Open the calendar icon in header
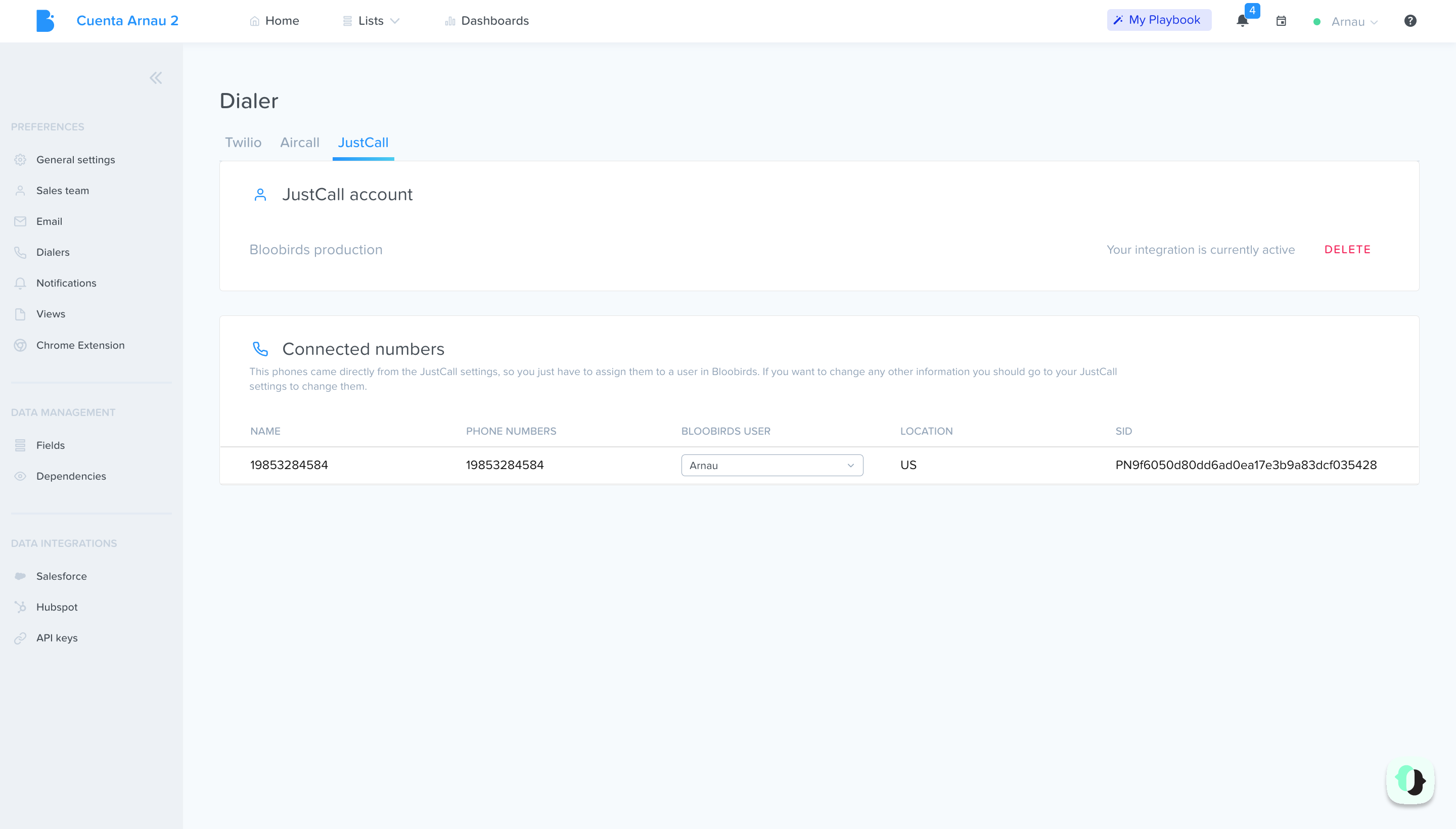 tap(1281, 21)
